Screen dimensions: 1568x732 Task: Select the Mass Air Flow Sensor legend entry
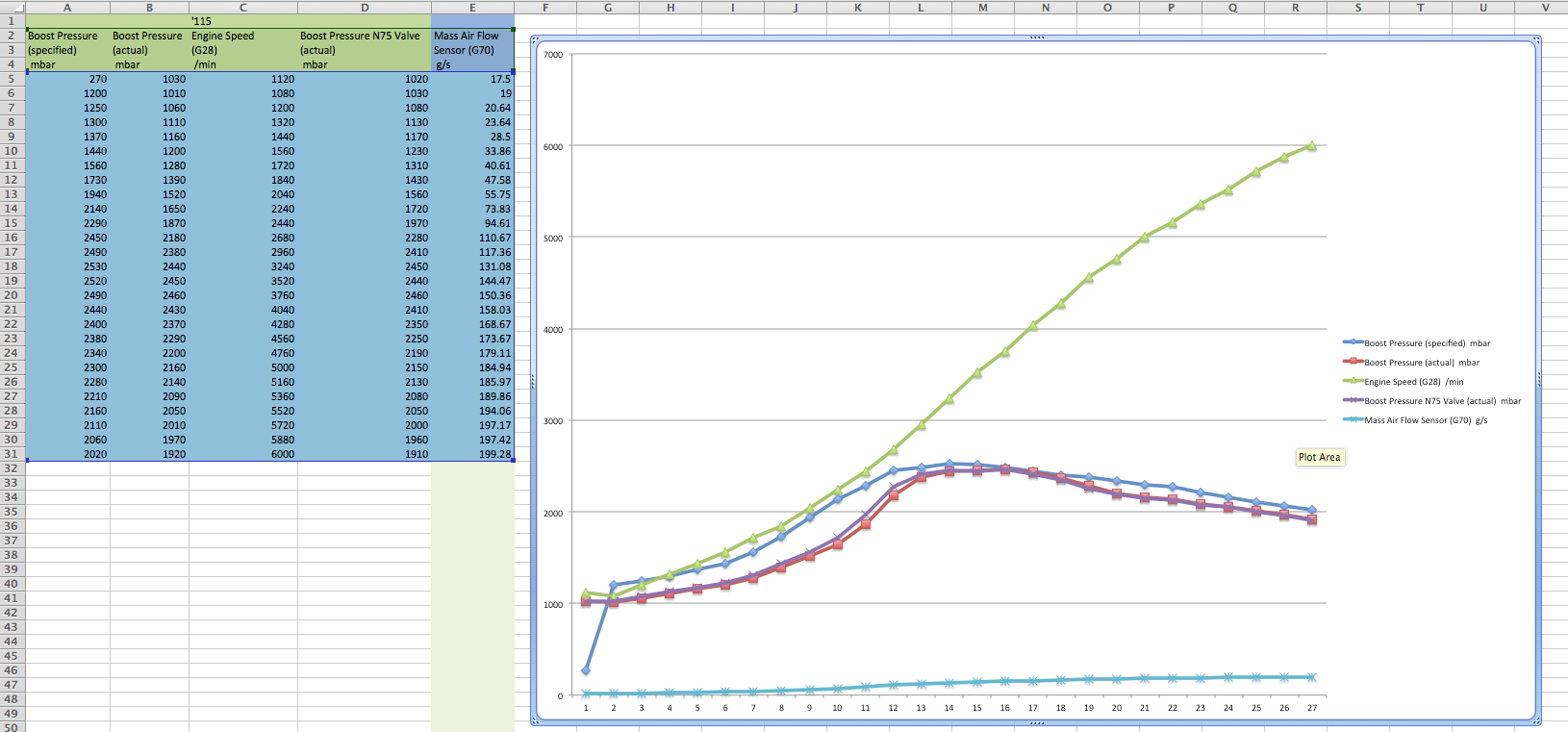(1425, 420)
